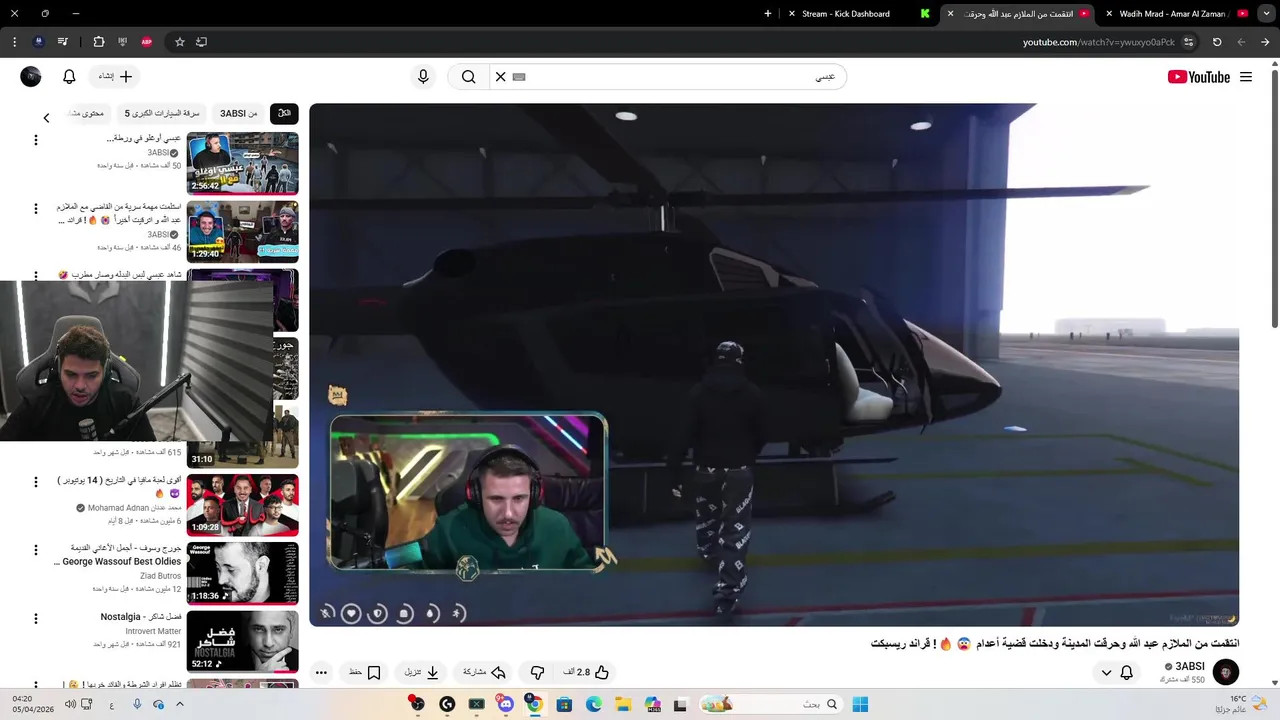Open the browser extensions puzzle icon

pyautogui.click(x=99, y=42)
